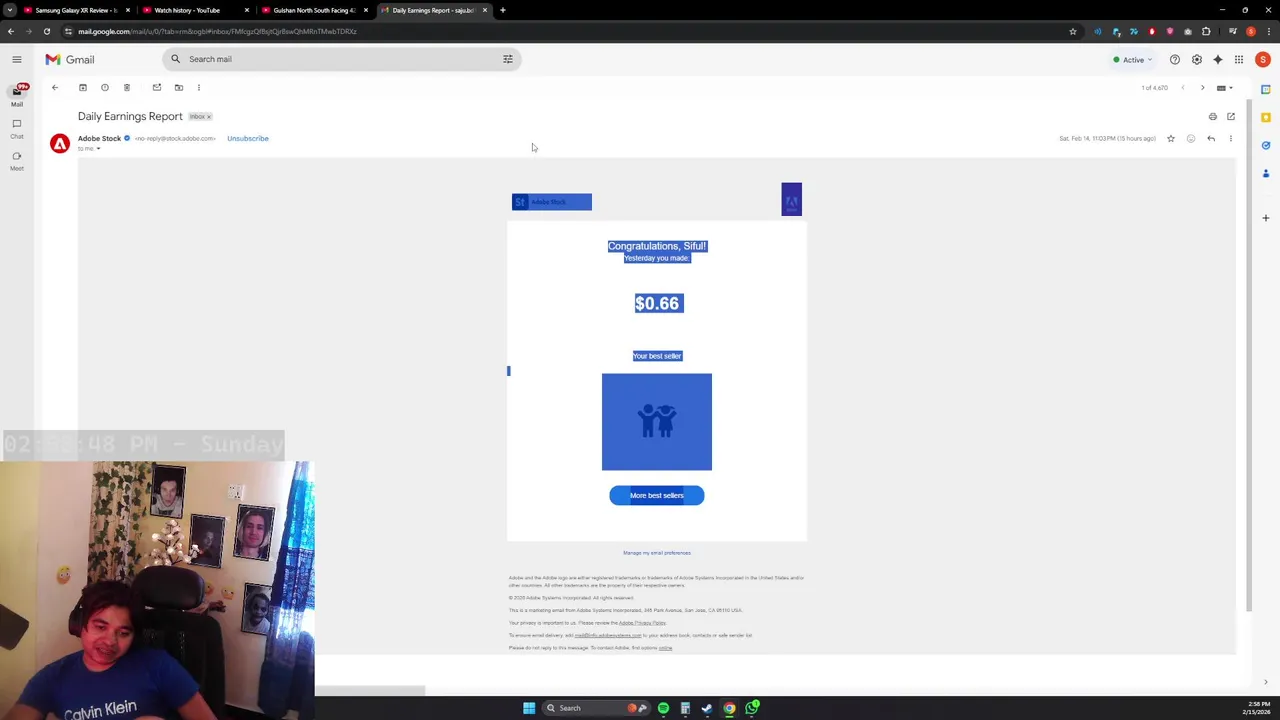Bookmark this page star icon

[1073, 31]
